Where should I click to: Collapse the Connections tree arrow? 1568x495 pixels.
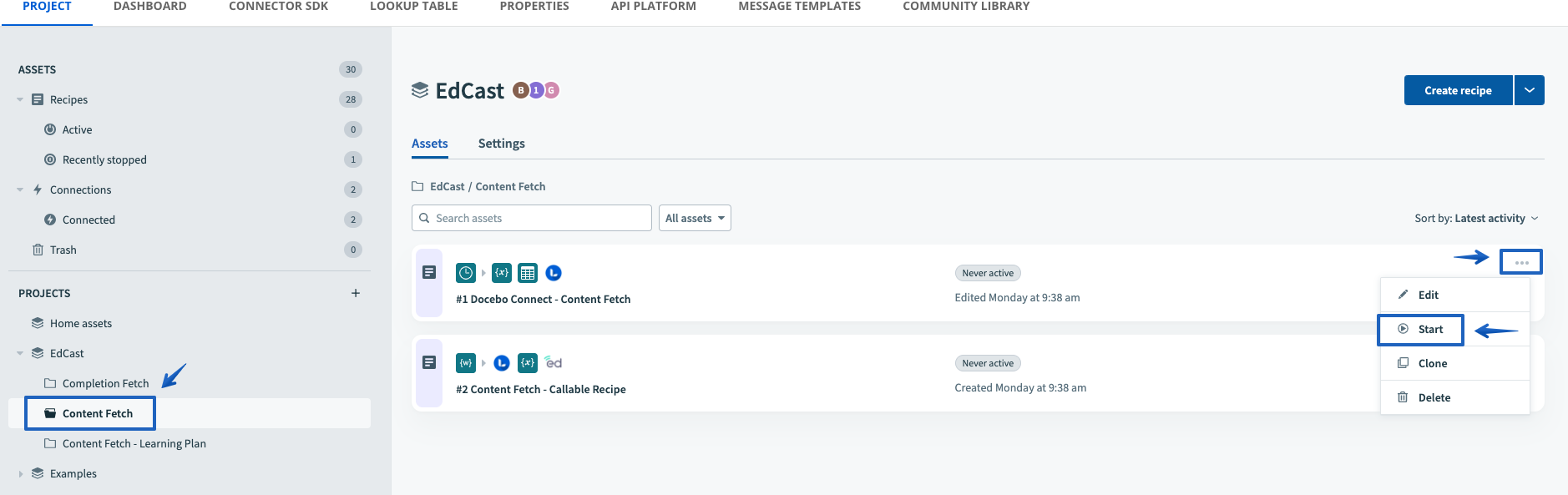tap(20, 189)
